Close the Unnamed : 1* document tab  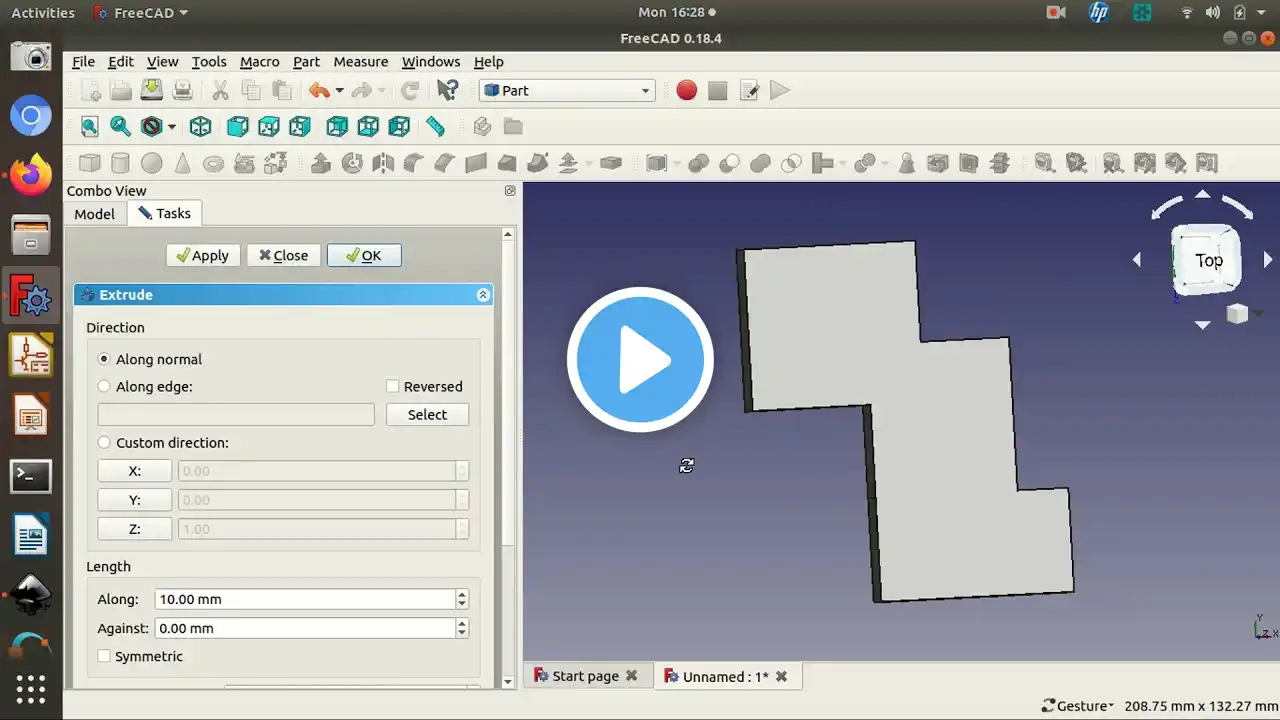[782, 676]
